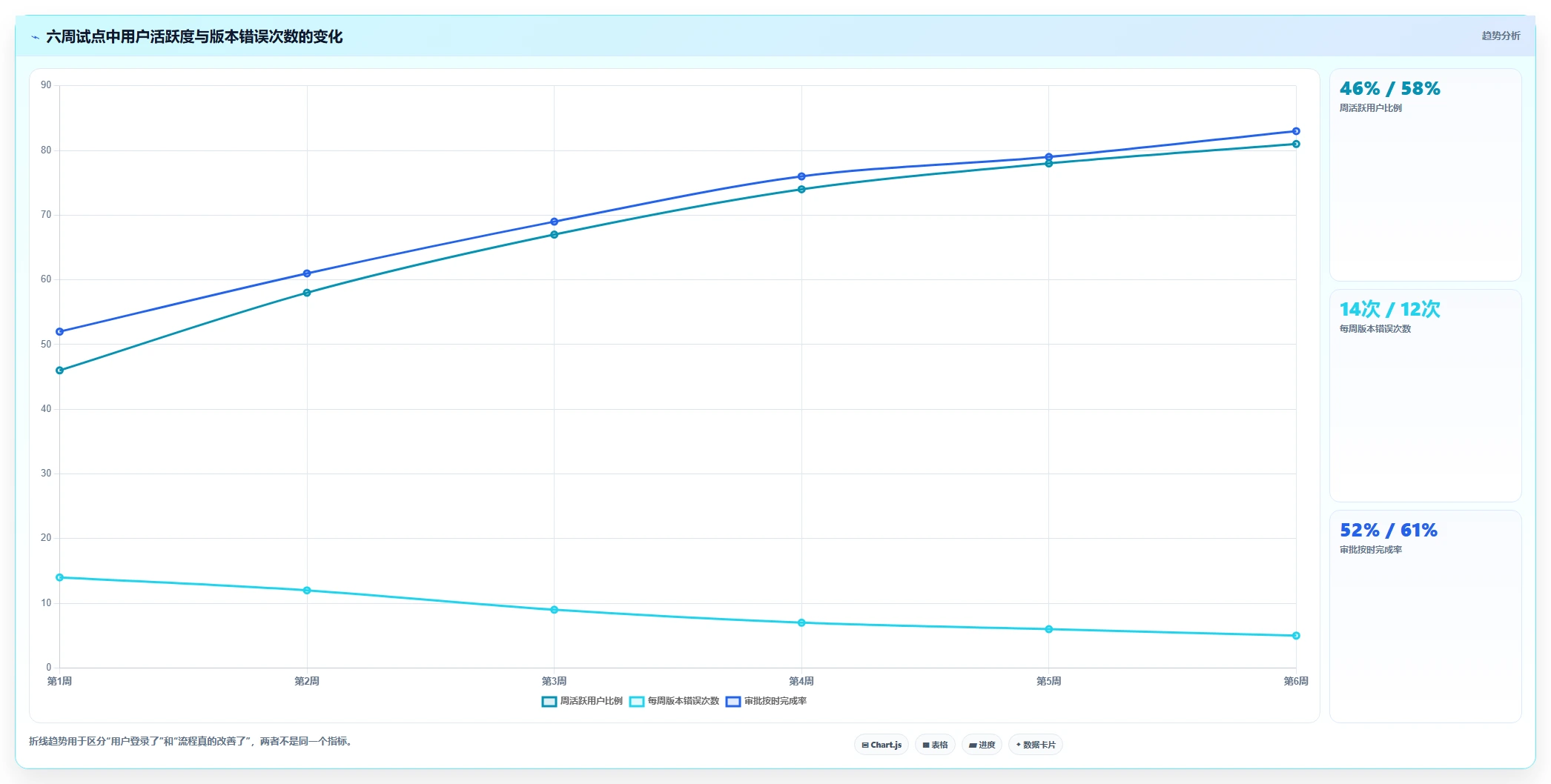The width and height of the screenshot is (1551, 784).
Task: Click the 周活跃用户比例 label in the top stat card
Action: [1370, 108]
